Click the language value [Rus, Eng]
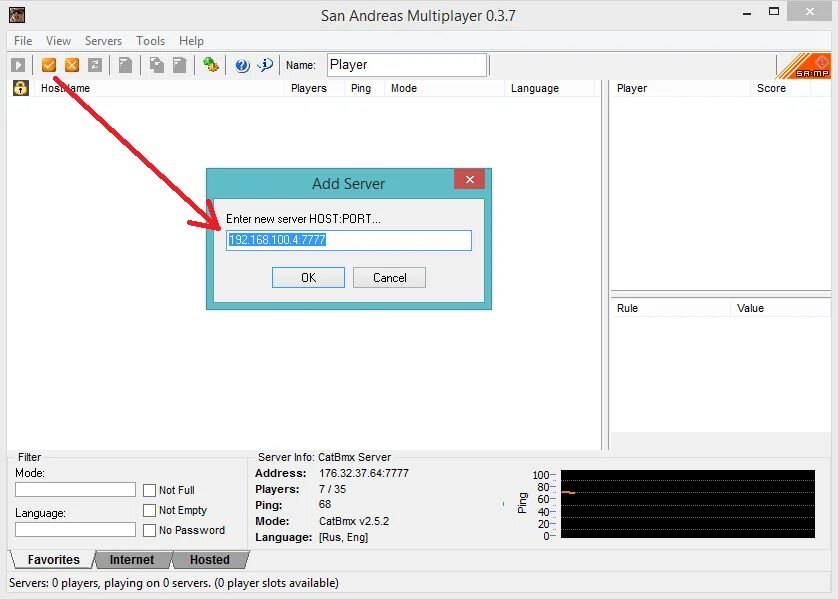Screen dimensions: 839x600 click(344, 537)
